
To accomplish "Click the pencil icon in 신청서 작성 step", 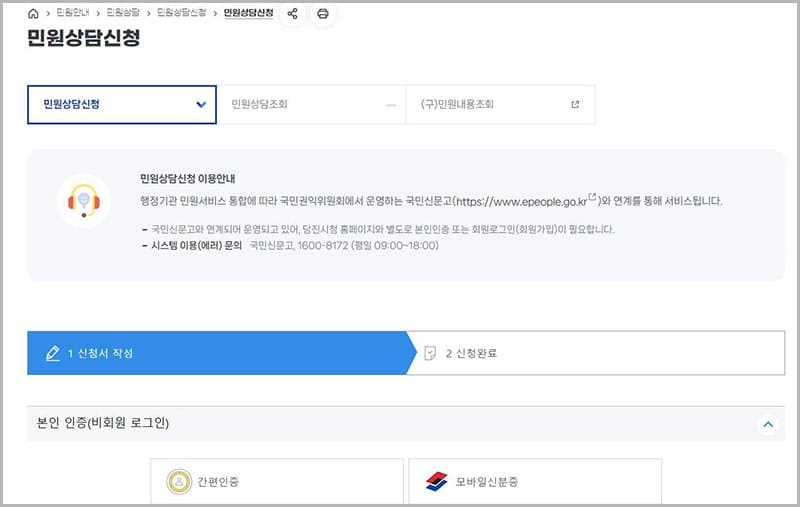I will [53, 353].
